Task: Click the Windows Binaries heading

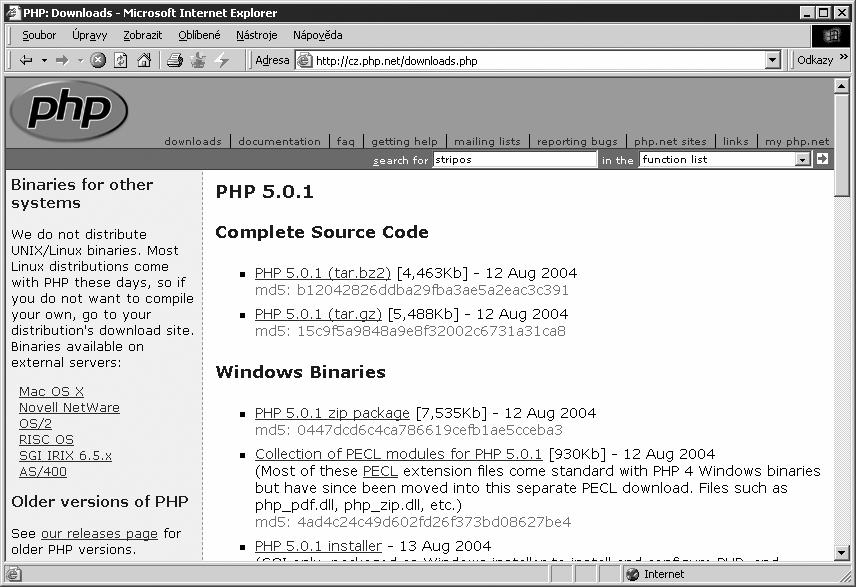Action: click(300, 372)
